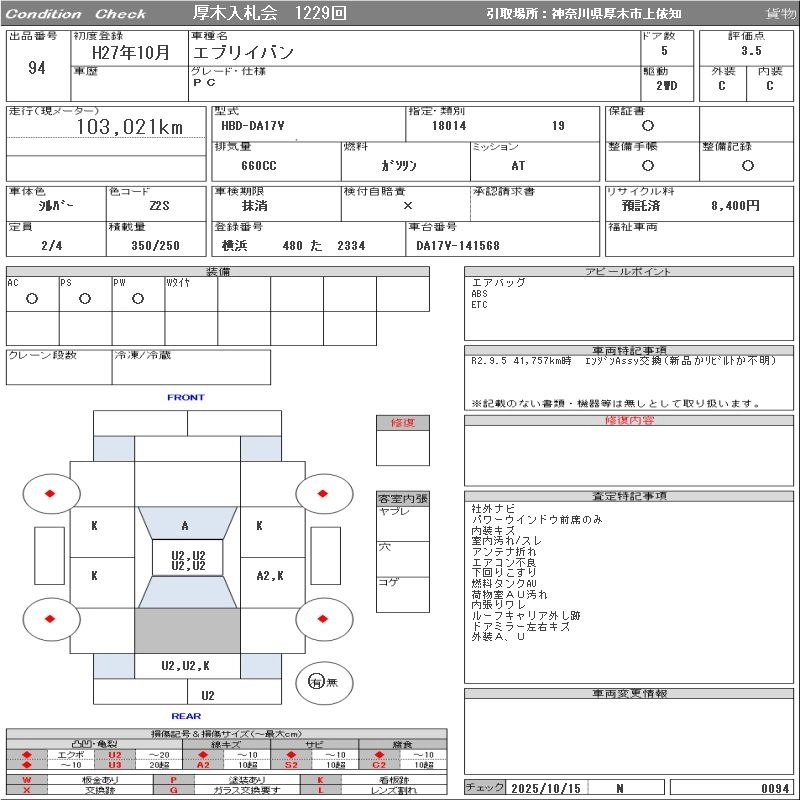Viewport: 800px width, 800px height.
Task: Click the × mark under 検付自賠責
Action: (x=408, y=206)
